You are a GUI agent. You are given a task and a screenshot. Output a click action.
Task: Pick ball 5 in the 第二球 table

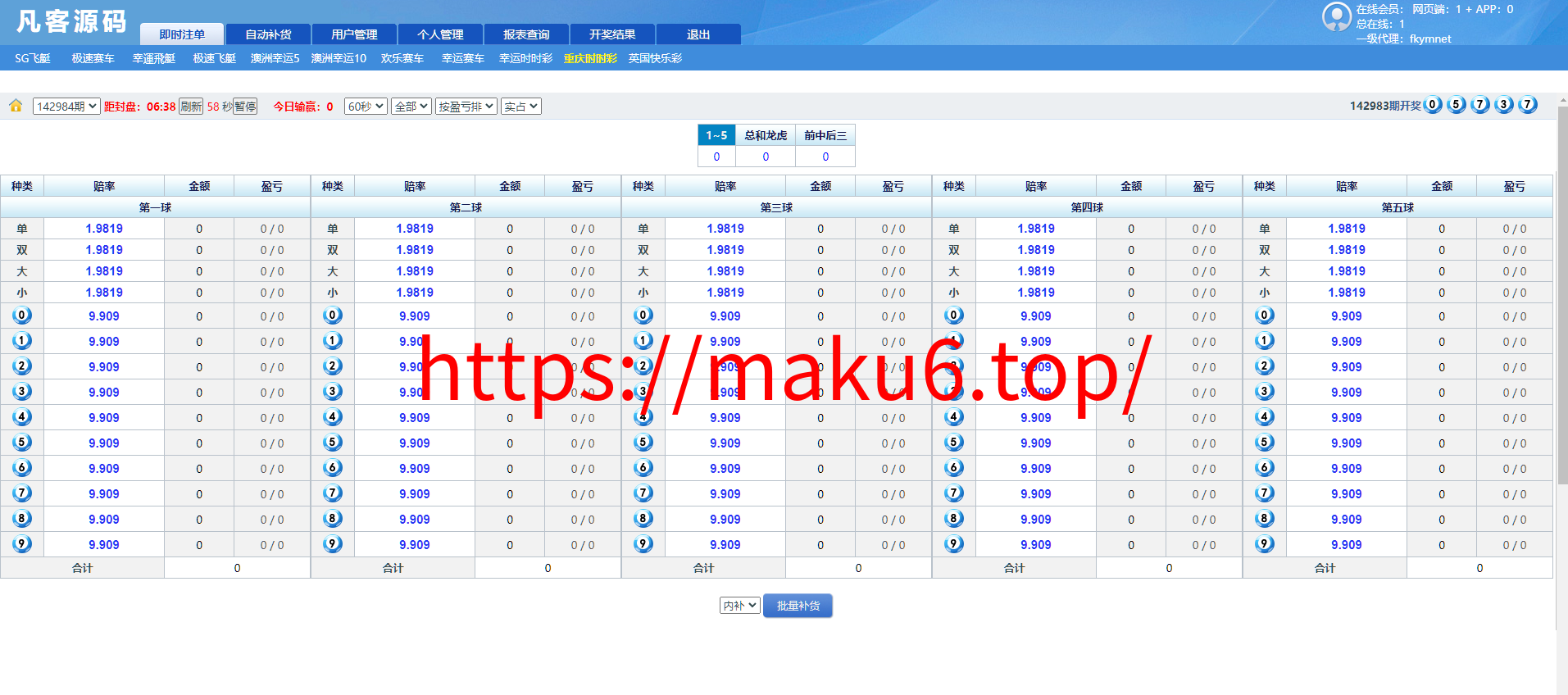point(333,443)
